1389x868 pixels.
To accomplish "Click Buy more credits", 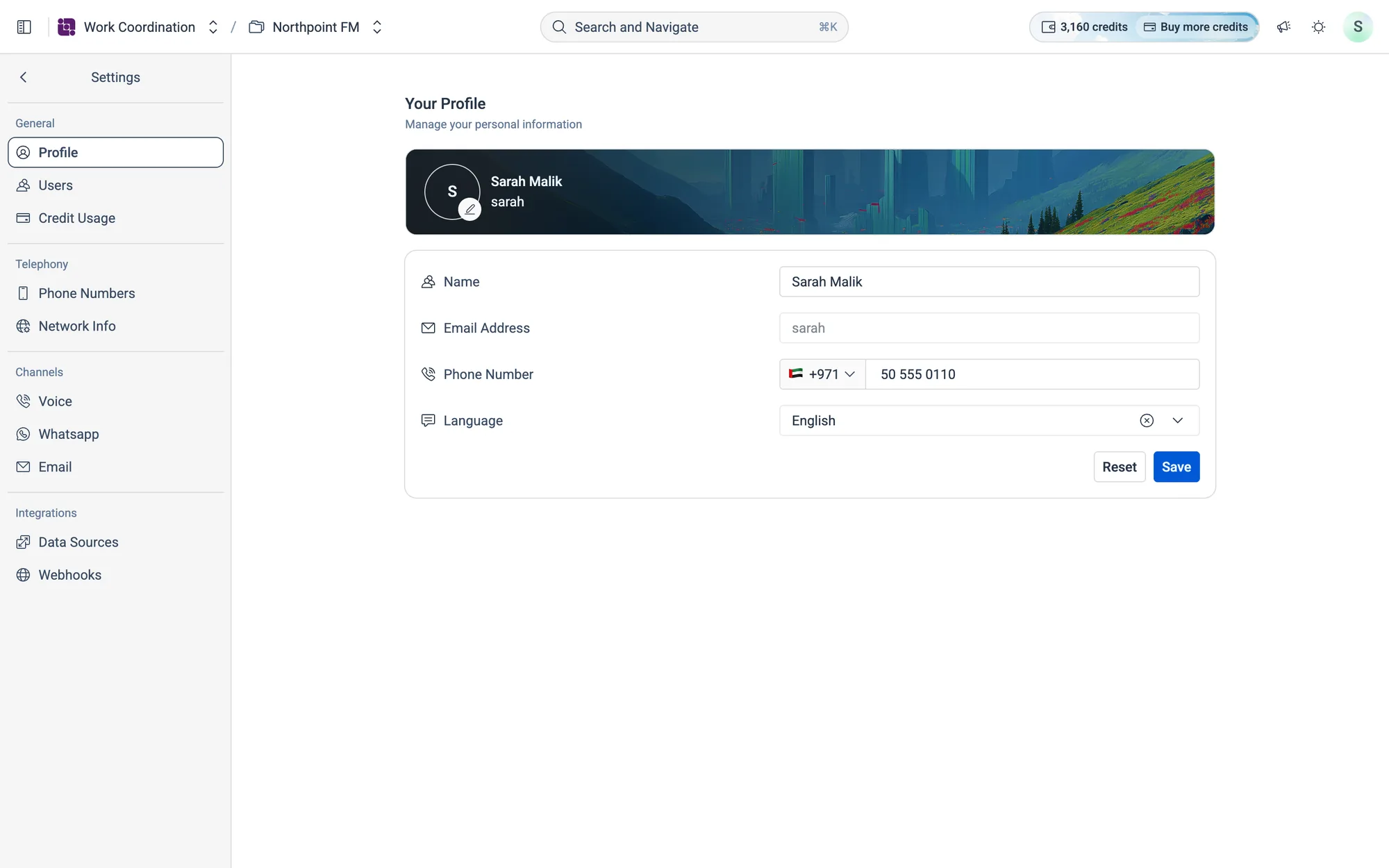I will coord(1197,27).
